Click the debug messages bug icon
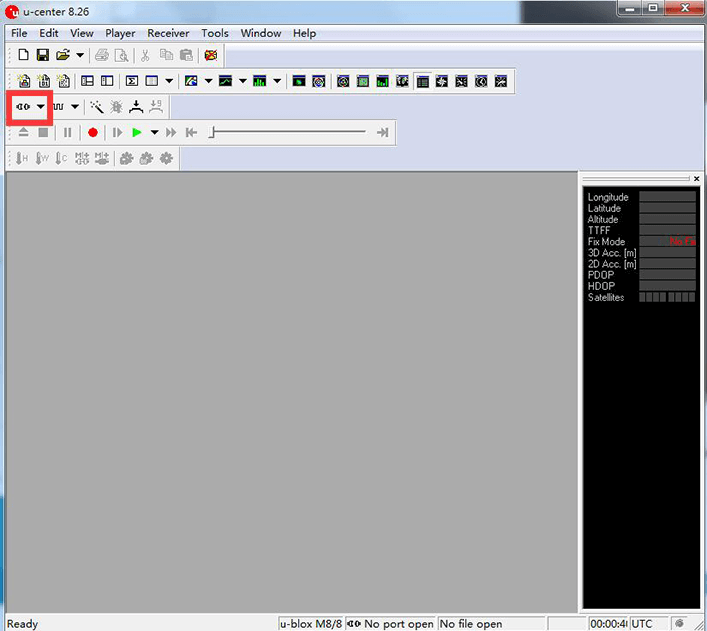This screenshot has height=631, width=707. 116,107
